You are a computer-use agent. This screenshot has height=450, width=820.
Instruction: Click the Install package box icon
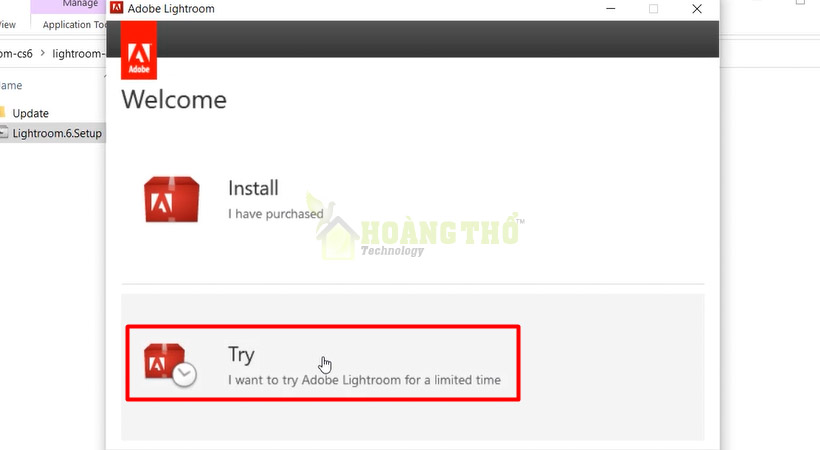tap(172, 199)
